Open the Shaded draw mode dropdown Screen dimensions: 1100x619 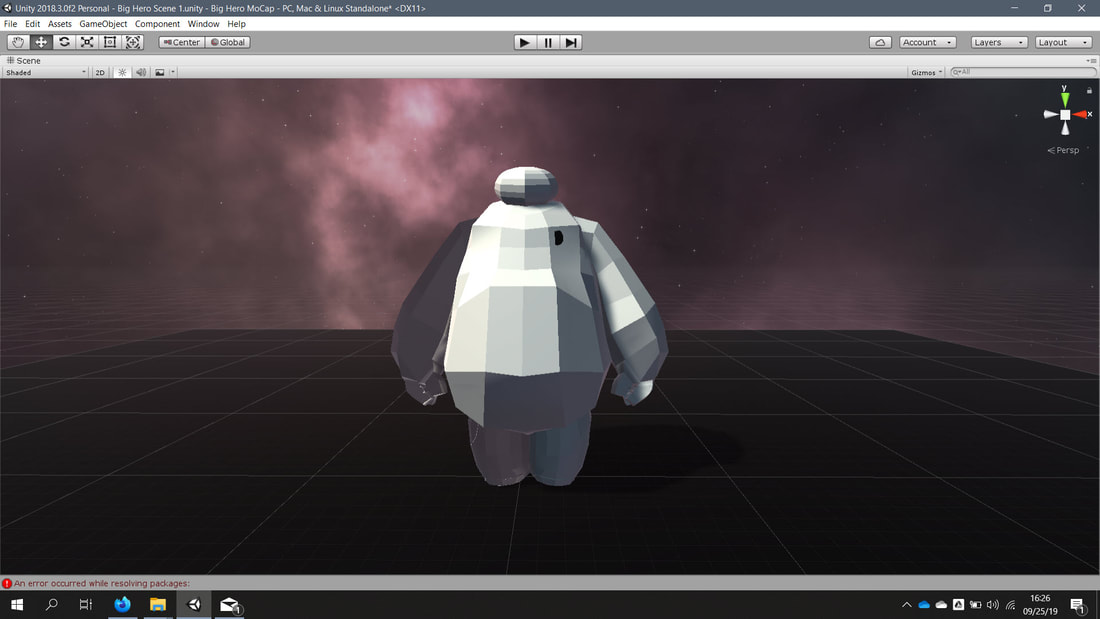(46, 72)
